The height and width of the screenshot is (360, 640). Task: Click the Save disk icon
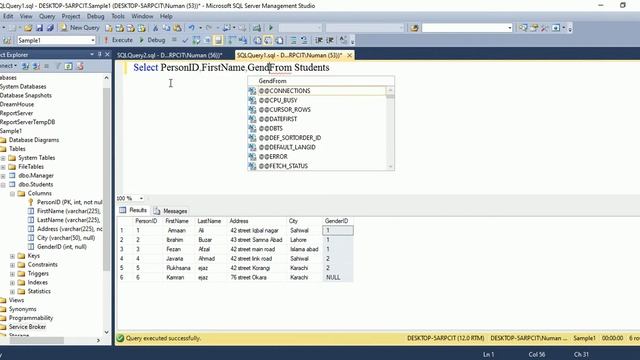click(39, 28)
